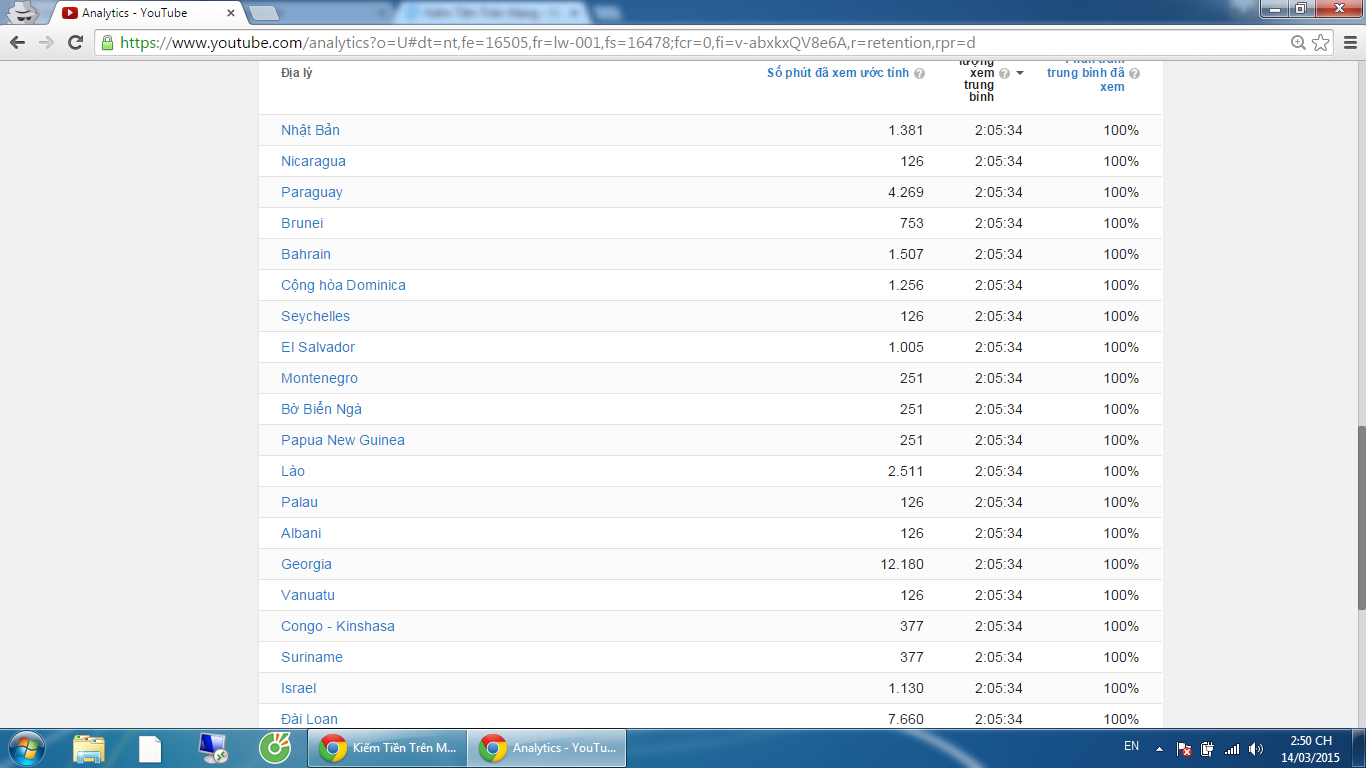The image size is (1366, 768).
Task: Sort by Số phút đã xem ước tính column
Action: tap(838, 73)
